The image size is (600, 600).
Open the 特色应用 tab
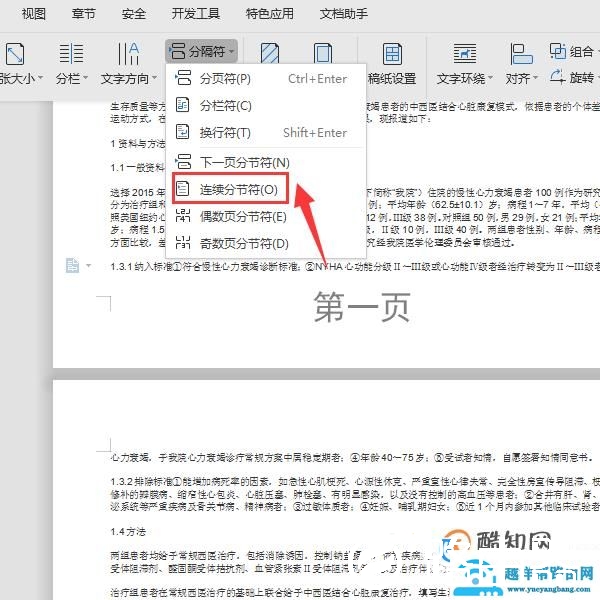coord(270,14)
